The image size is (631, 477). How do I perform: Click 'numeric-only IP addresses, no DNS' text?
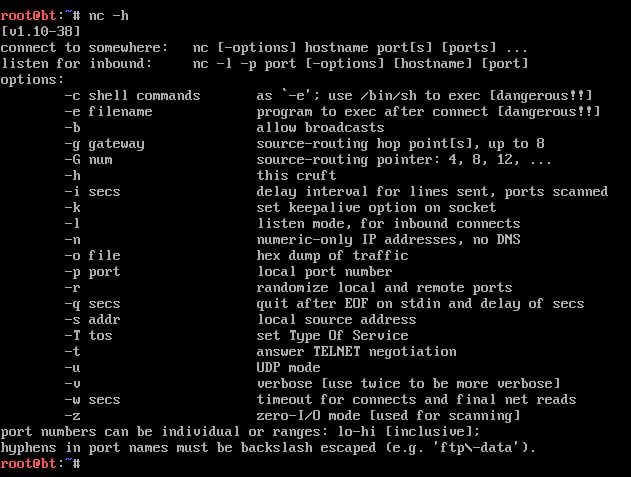[388, 240]
